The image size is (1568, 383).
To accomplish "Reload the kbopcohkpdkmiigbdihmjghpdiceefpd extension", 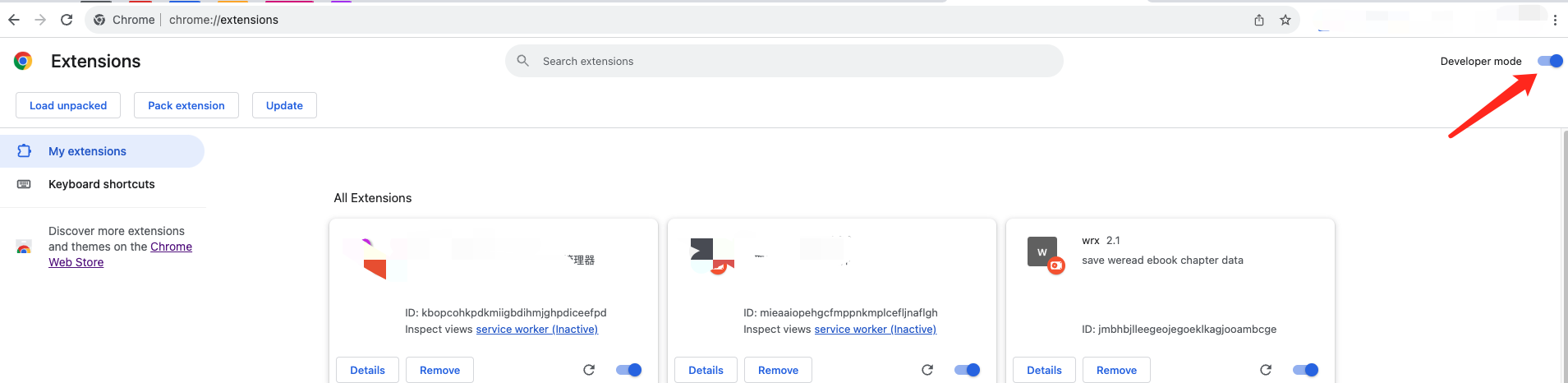I will click(589, 370).
